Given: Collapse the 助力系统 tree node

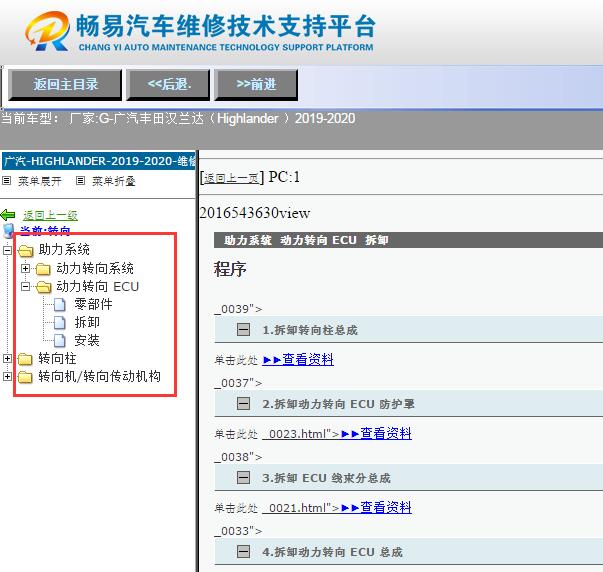Looking at the screenshot, I should point(7,250).
